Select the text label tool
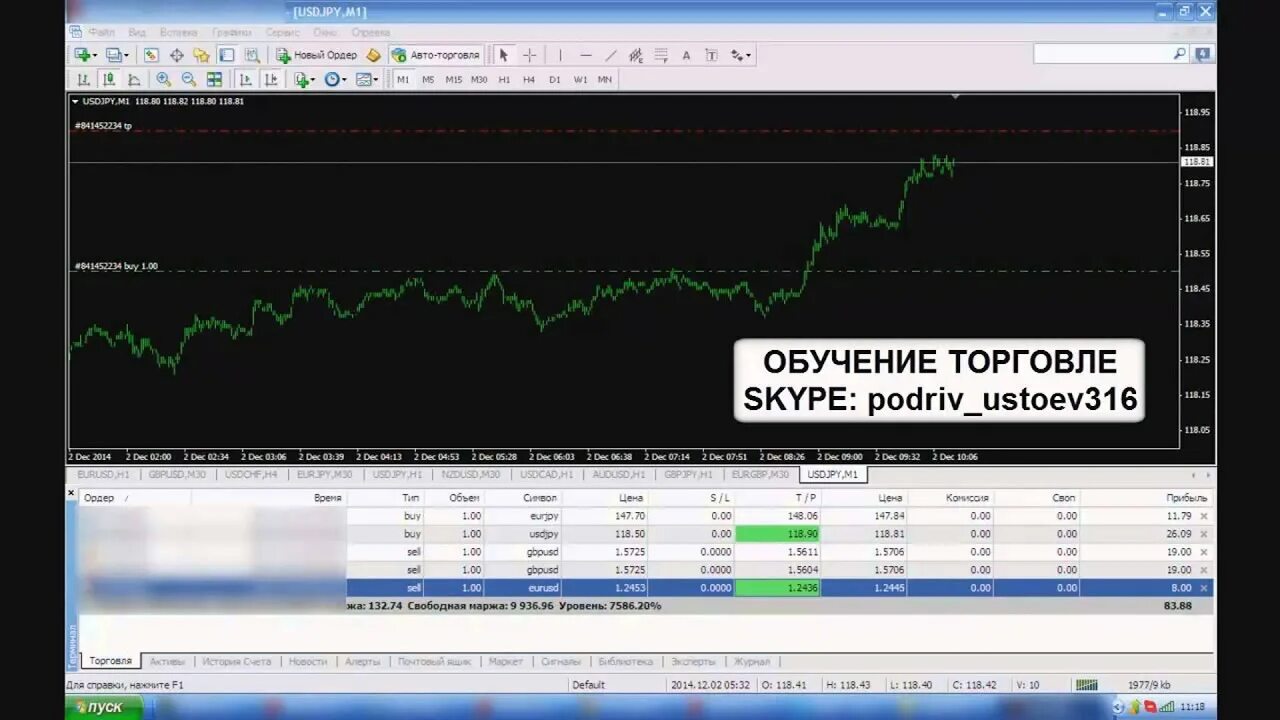 [x=713, y=55]
